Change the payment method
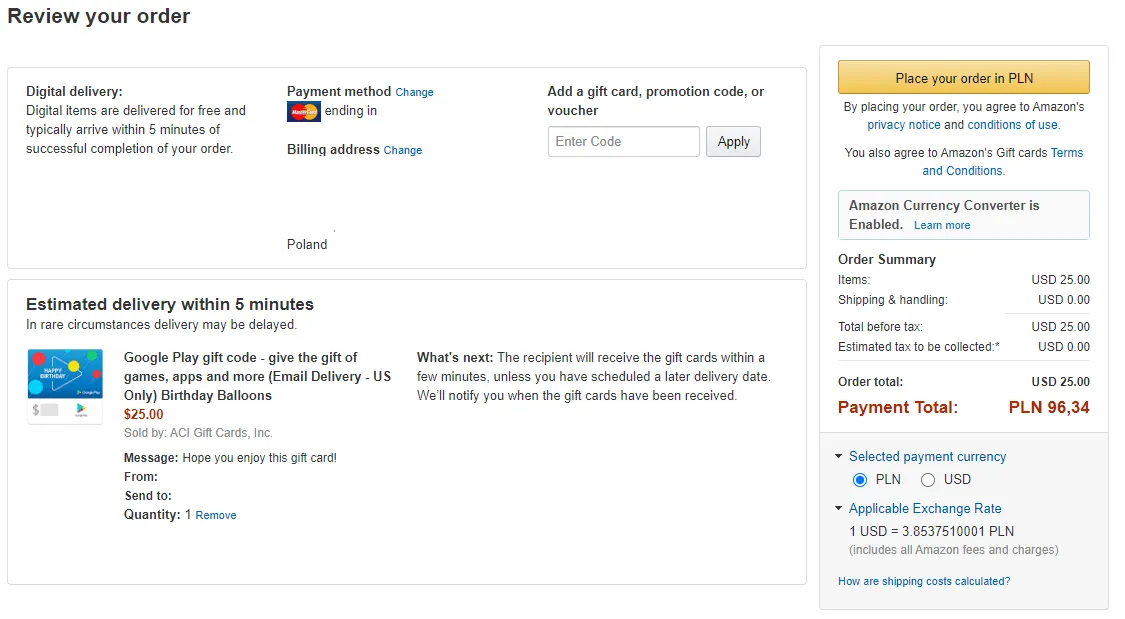1125x619 pixels. tap(414, 93)
